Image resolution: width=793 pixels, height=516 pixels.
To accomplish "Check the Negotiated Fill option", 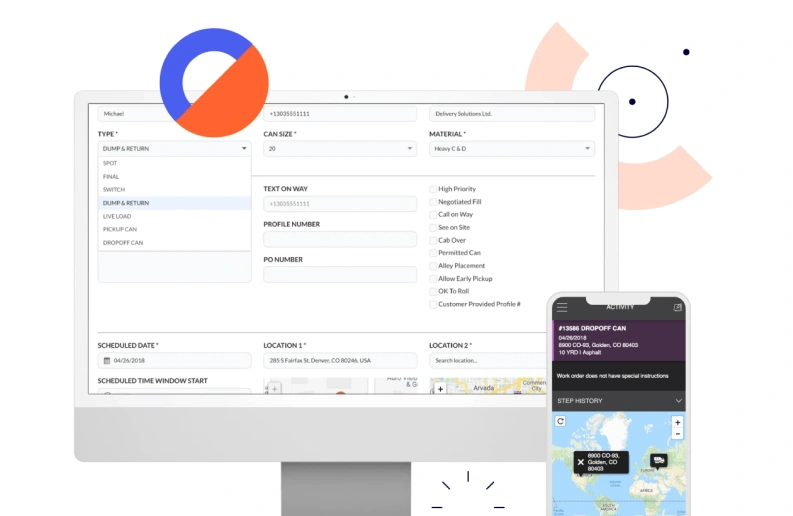I will [x=433, y=202].
